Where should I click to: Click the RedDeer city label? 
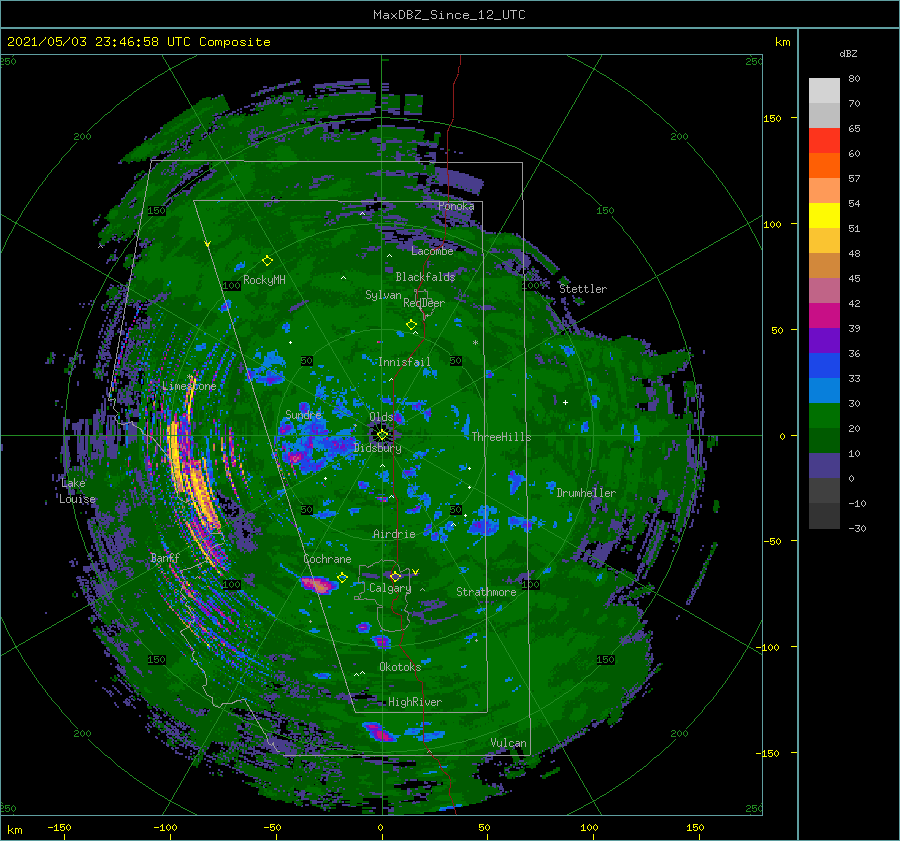coord(424,303)
